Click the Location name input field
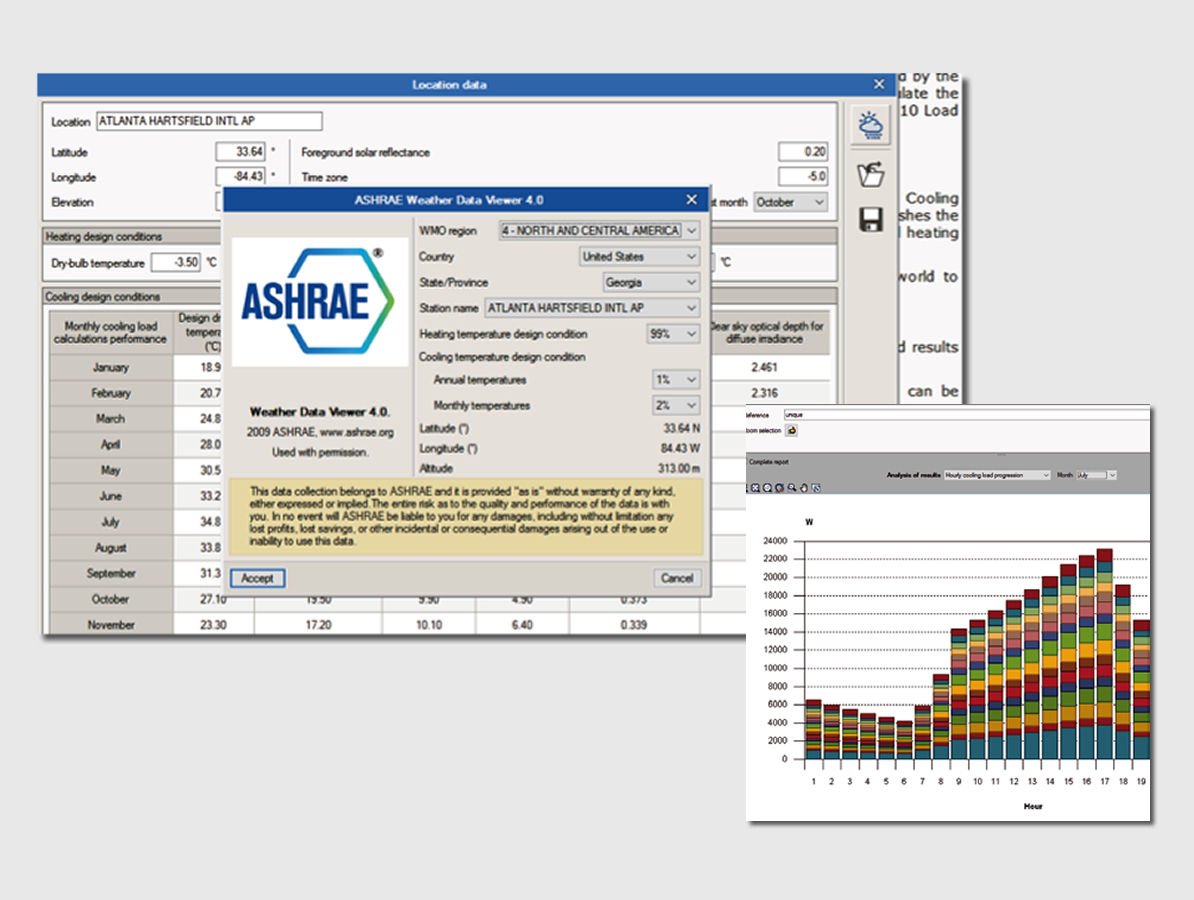 (x=209, y=121)
